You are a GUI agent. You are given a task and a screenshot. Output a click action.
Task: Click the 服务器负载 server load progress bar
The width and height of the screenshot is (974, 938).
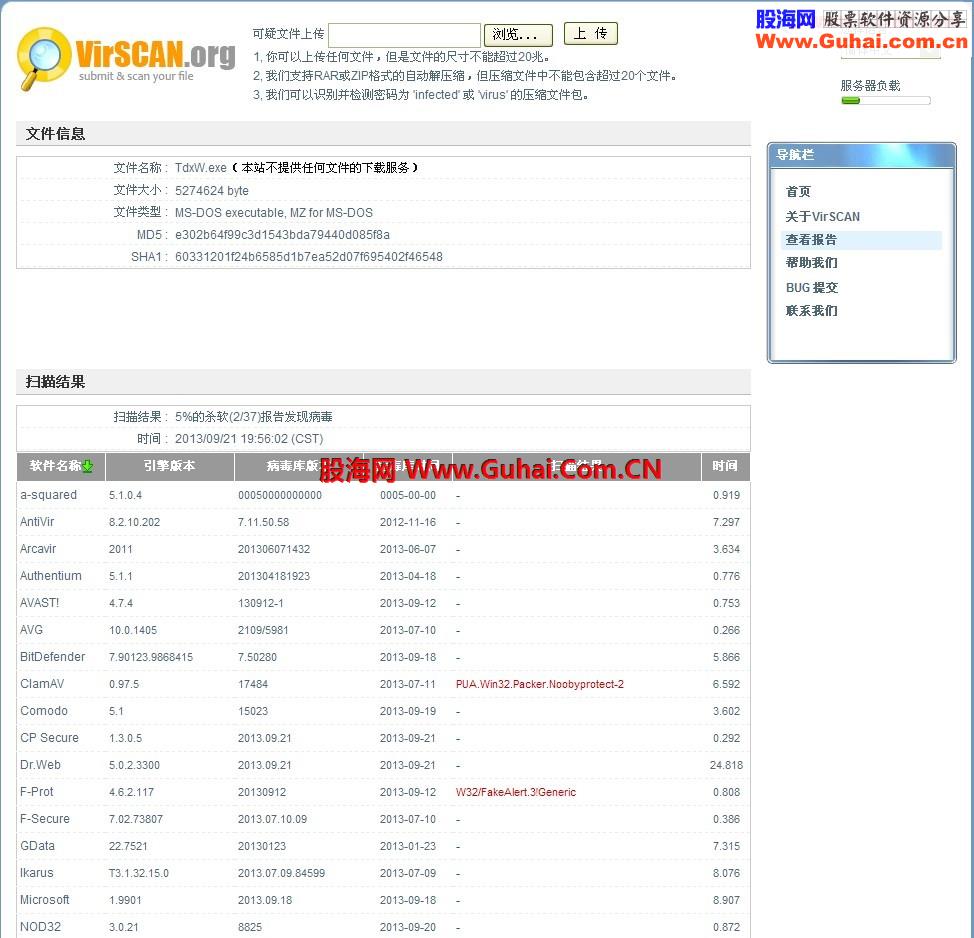coord(886,101)
